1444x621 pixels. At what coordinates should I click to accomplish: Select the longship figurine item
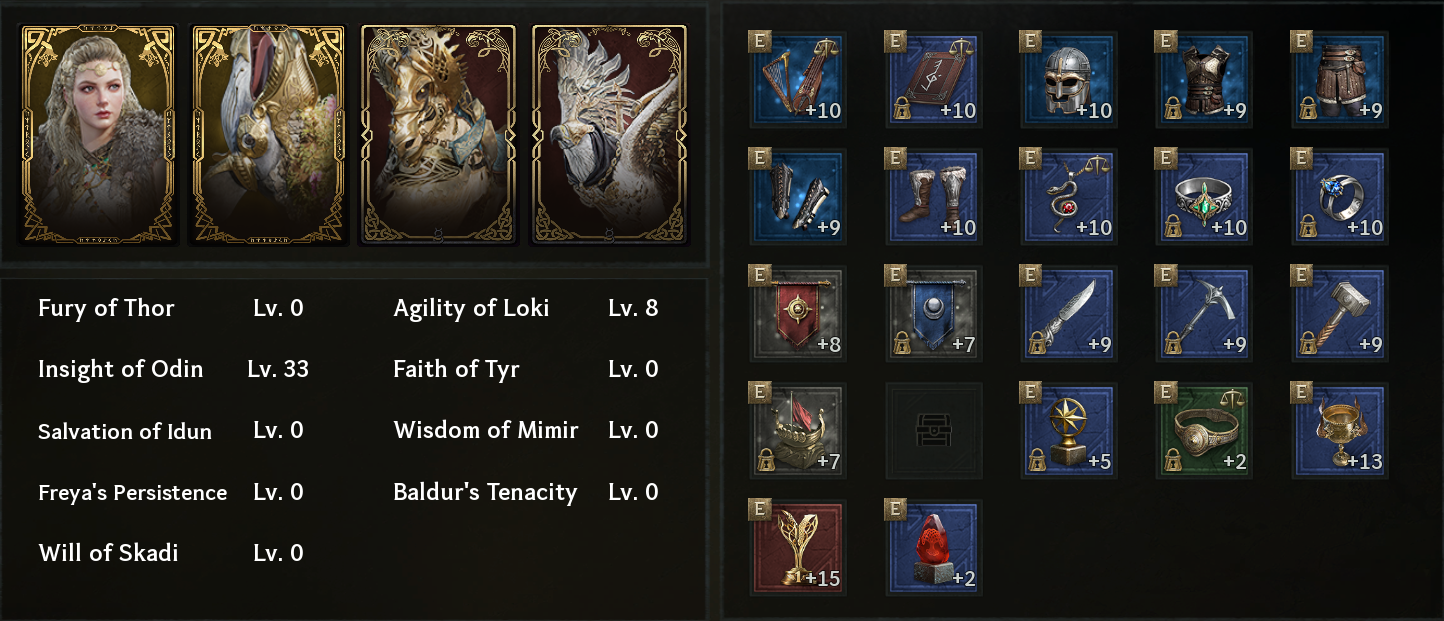coord(798,430)
